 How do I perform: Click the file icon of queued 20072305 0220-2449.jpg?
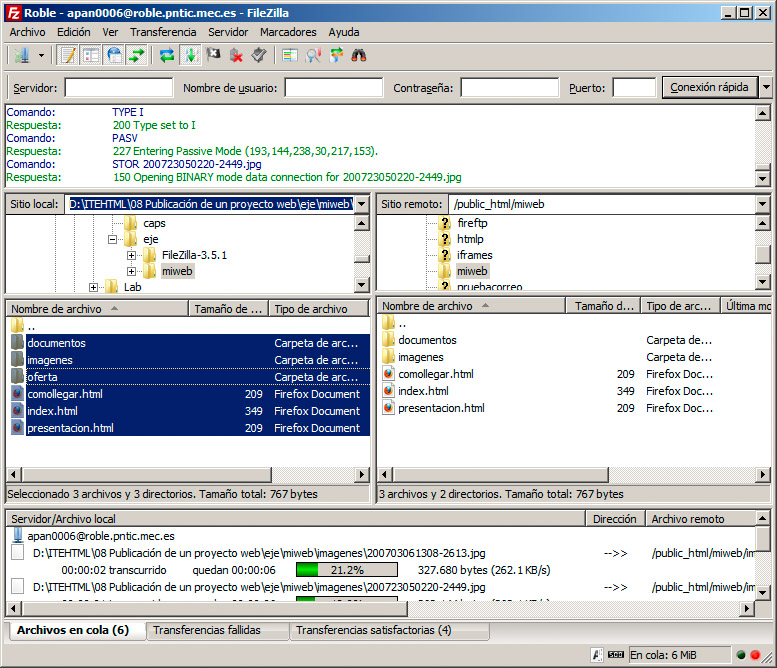coord(17,587)
